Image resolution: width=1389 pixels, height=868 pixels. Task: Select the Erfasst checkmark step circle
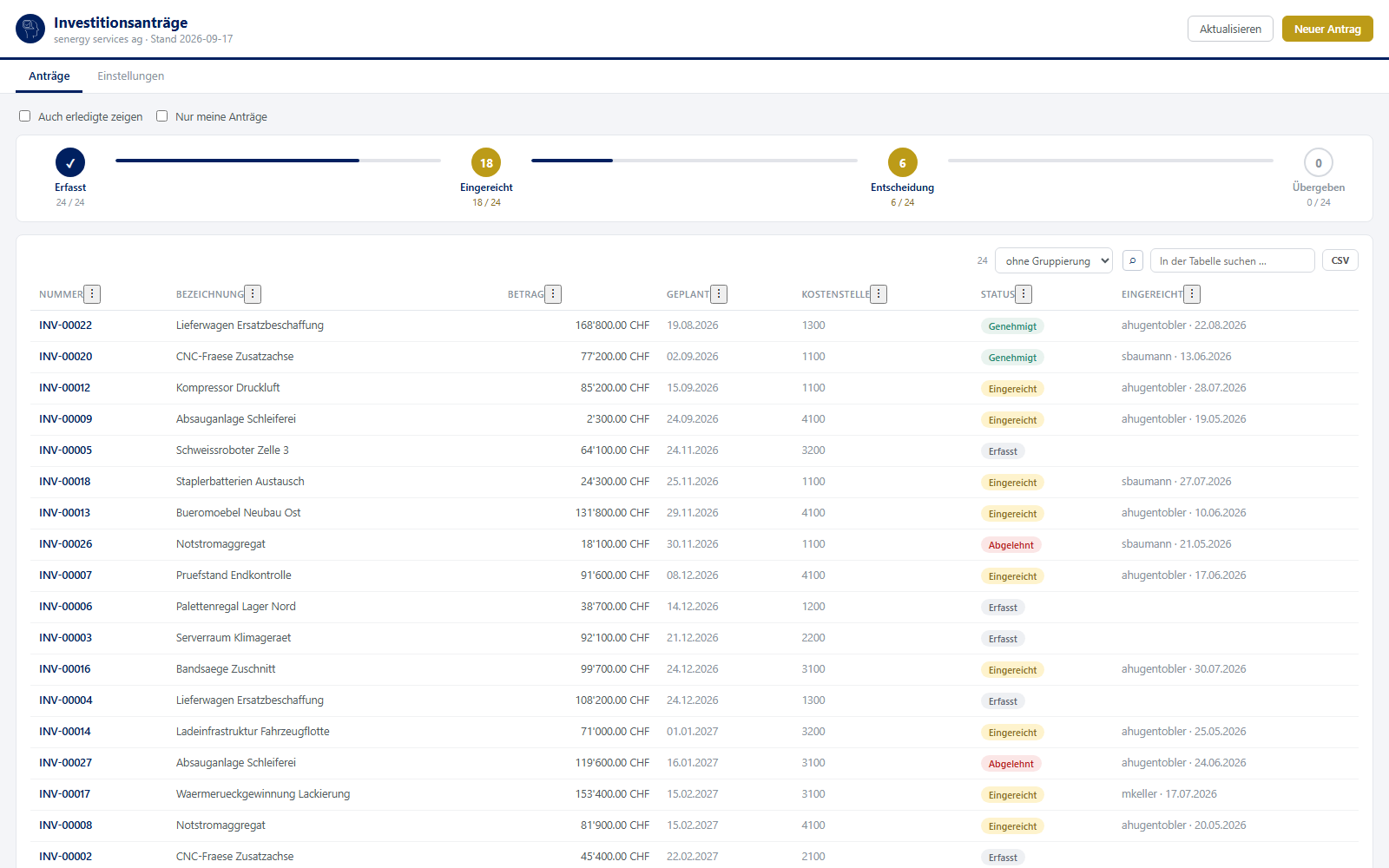(x=70, y=162)
